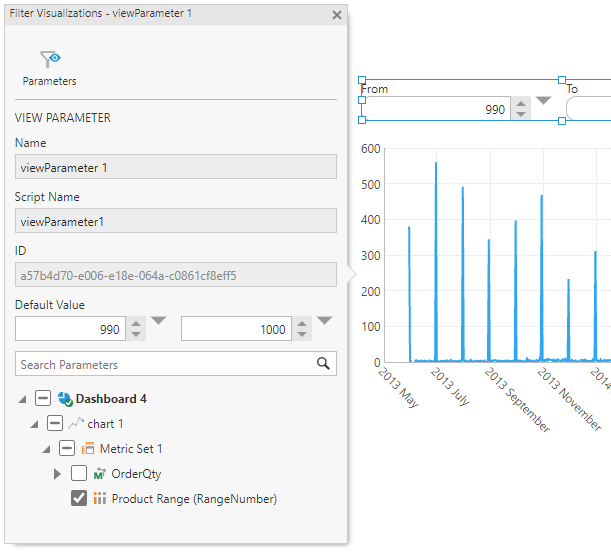
Task: Open the Parameters filter icon
Action: pos(50,59)
